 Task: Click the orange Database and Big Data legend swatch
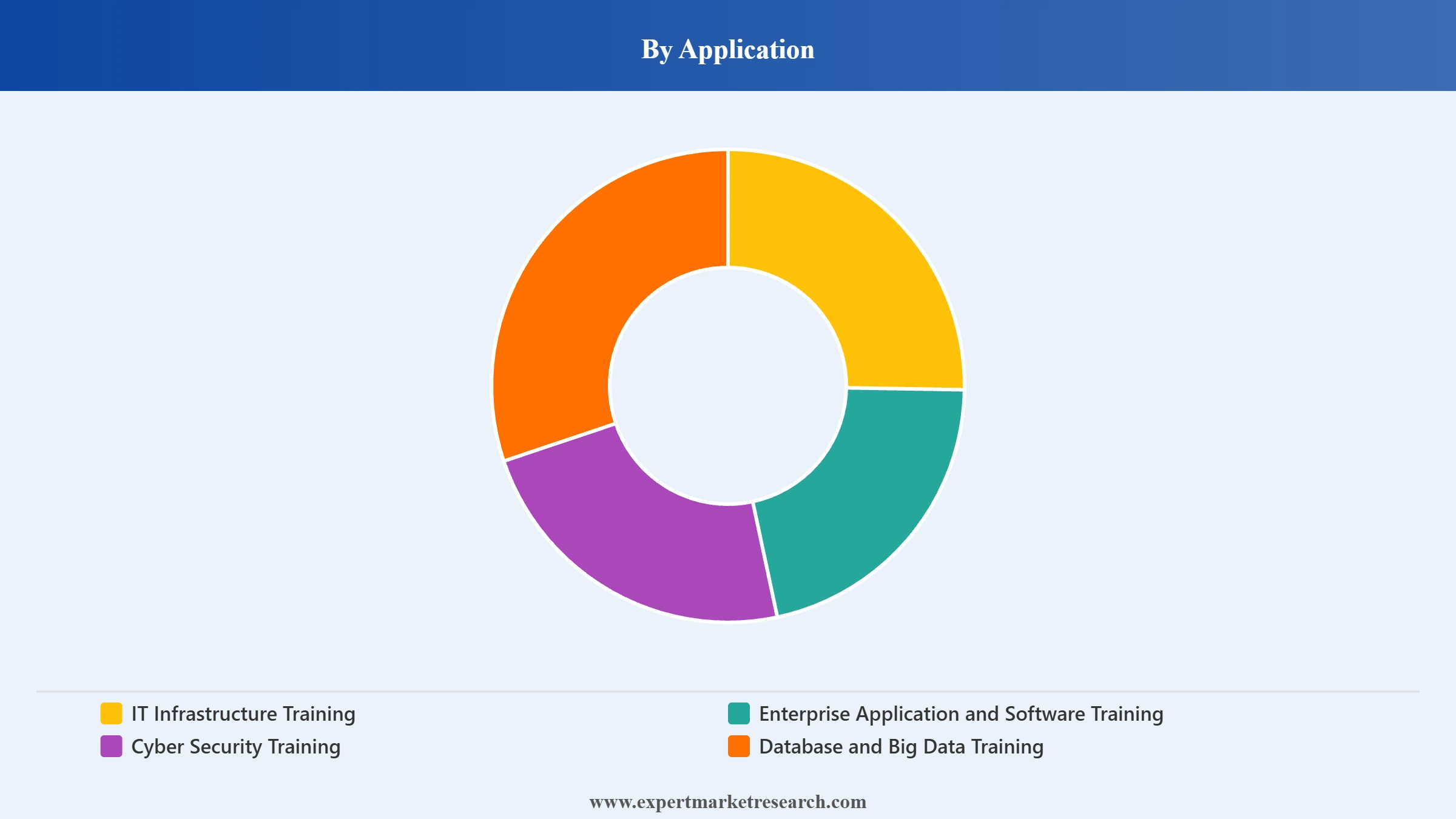739,746
